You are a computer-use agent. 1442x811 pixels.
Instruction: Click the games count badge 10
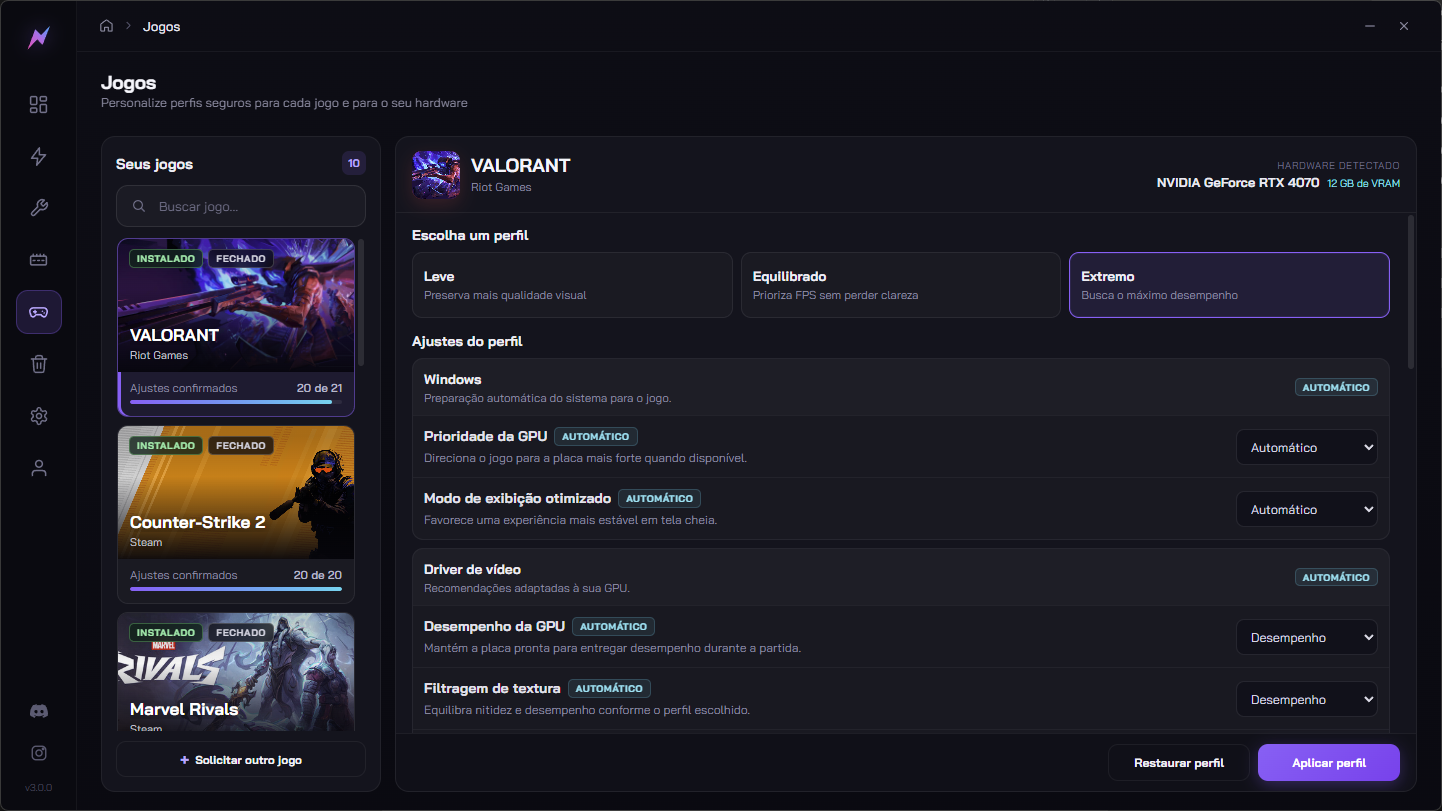tap(354, 163)
